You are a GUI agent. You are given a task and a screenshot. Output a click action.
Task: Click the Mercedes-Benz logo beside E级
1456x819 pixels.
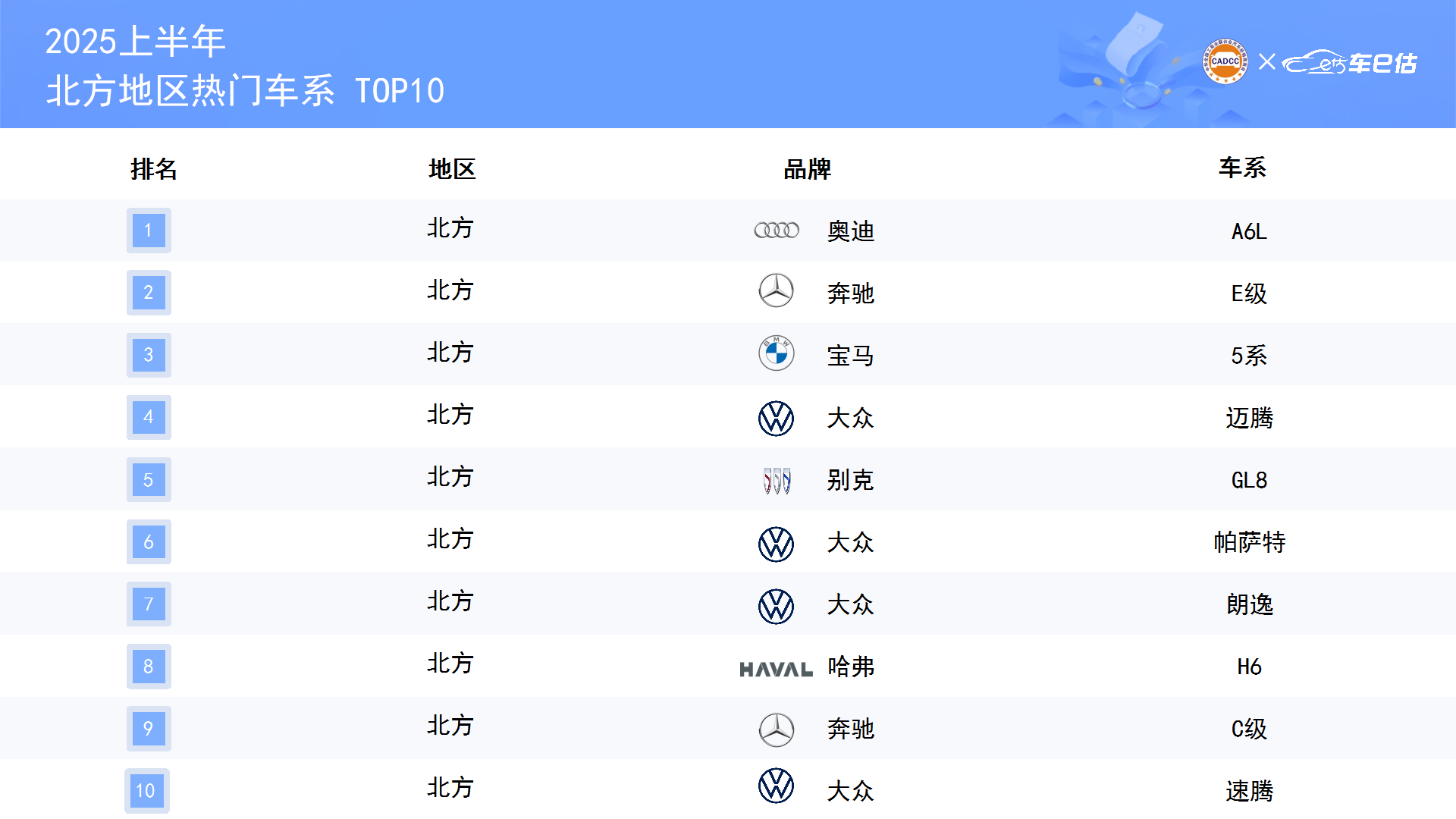[777, 291]
